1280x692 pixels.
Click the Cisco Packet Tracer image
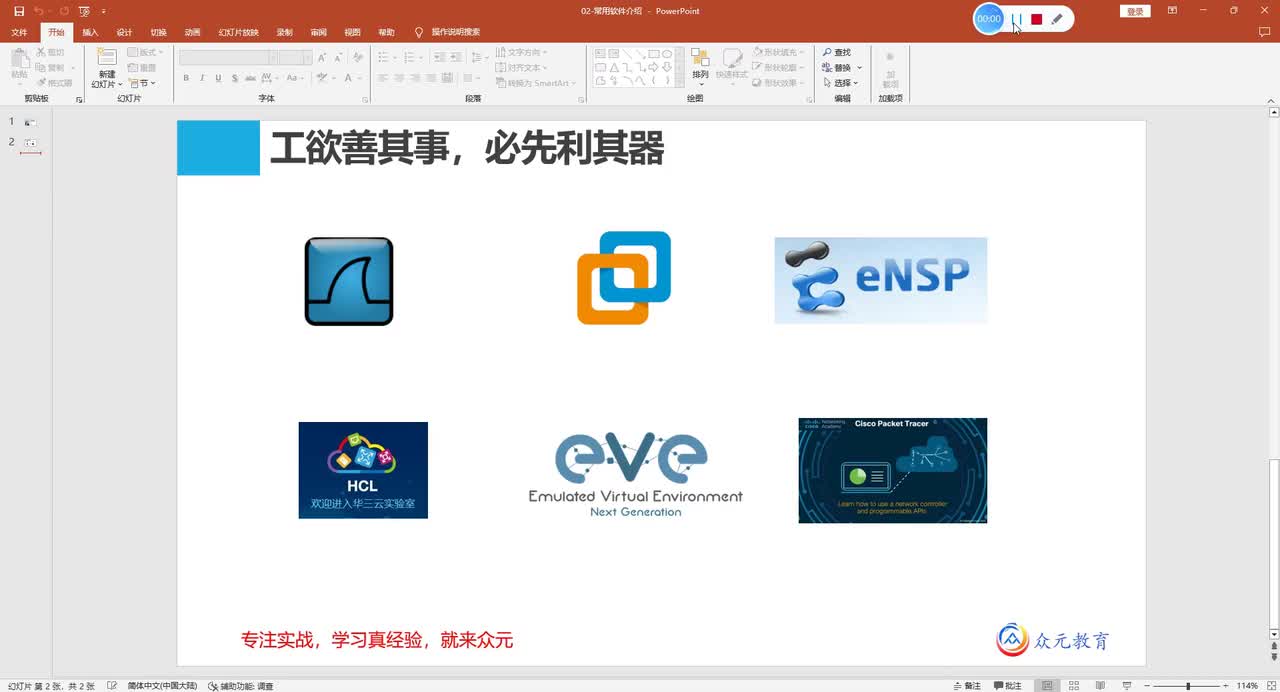tap(892, 470)
